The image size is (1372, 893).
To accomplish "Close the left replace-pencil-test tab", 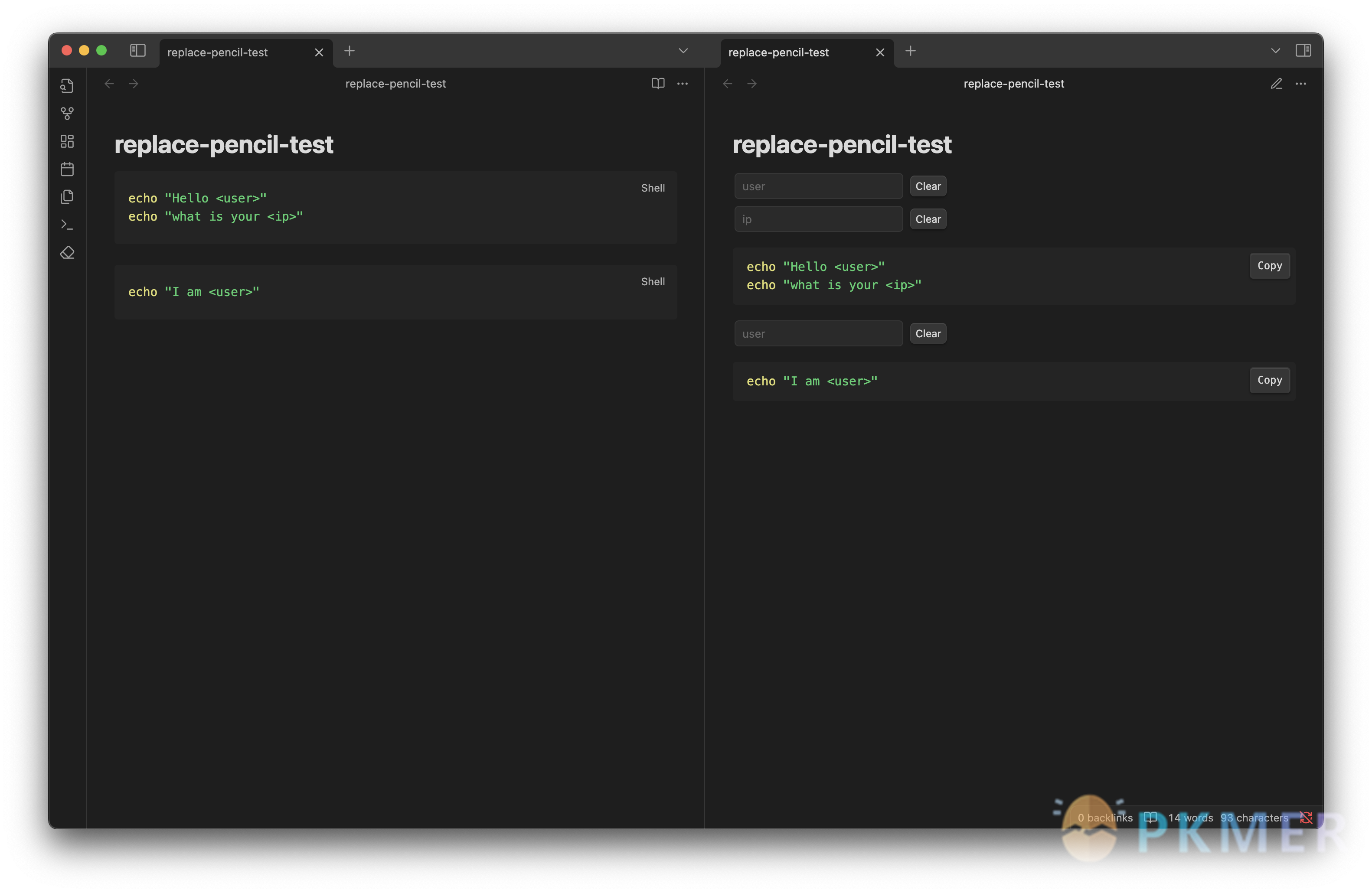I will point(319,52).
